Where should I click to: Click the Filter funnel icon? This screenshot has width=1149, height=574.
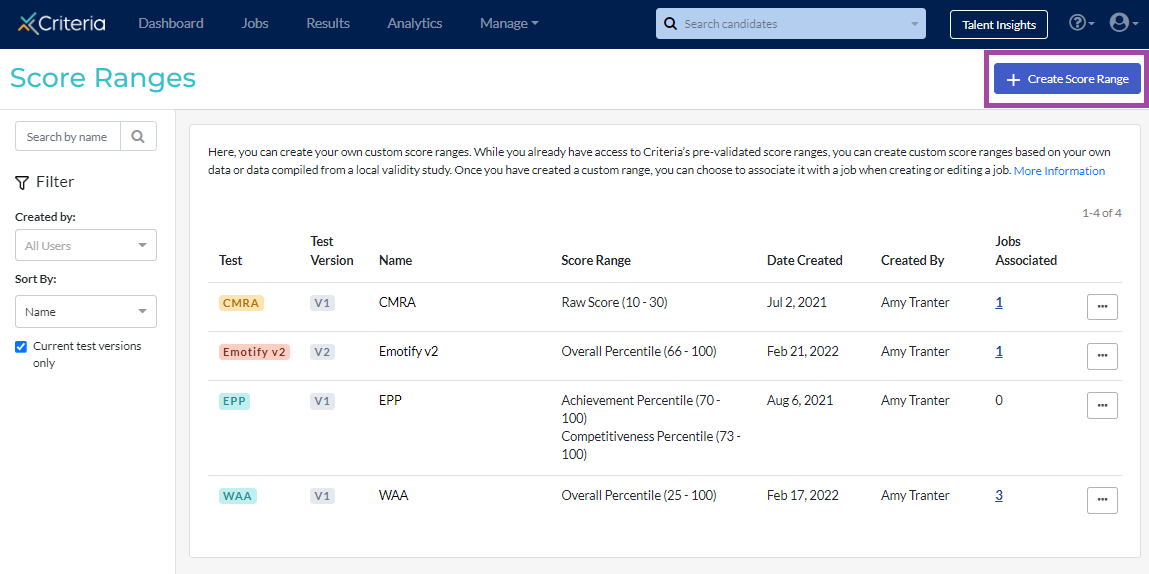(22, 183)
